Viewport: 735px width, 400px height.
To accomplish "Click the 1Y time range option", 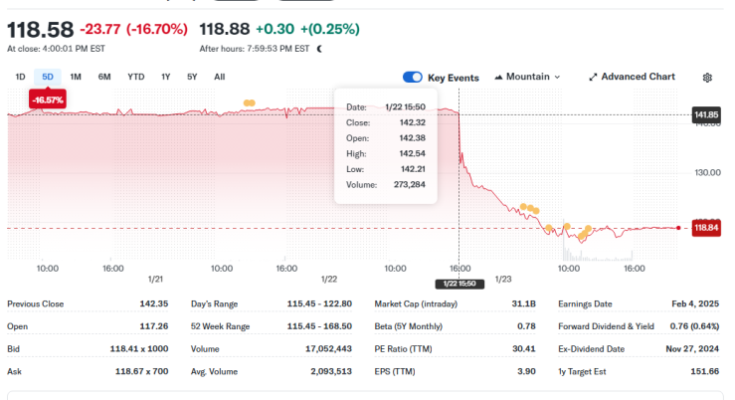I will [166, 77].
